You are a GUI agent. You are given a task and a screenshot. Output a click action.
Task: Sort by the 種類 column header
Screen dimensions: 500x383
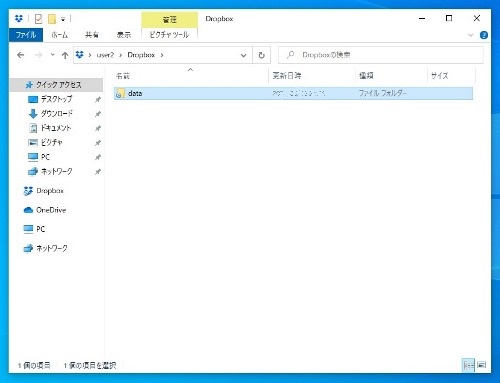click(x=391, y=76)
